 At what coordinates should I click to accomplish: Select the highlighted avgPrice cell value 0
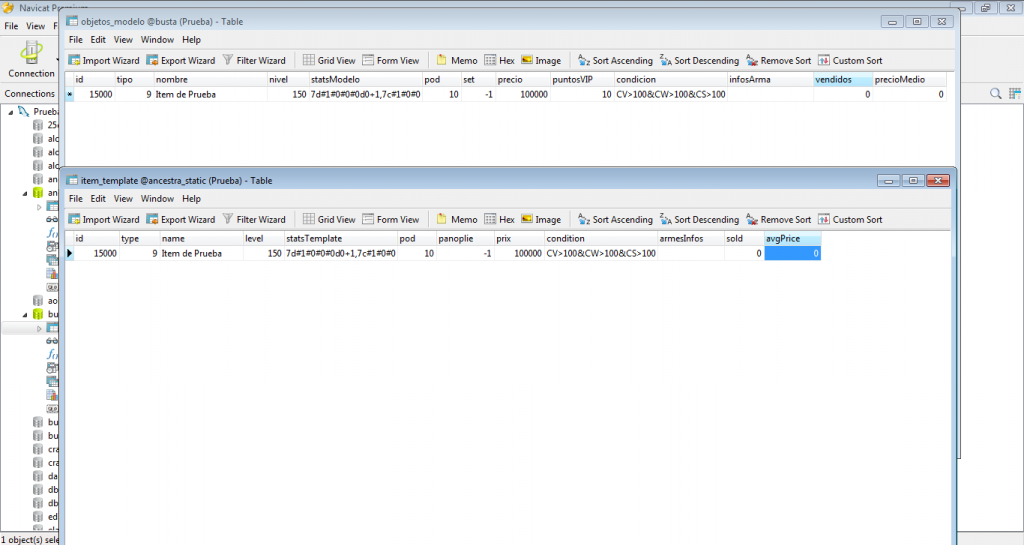pyautogui.click(x=792, y=253)
